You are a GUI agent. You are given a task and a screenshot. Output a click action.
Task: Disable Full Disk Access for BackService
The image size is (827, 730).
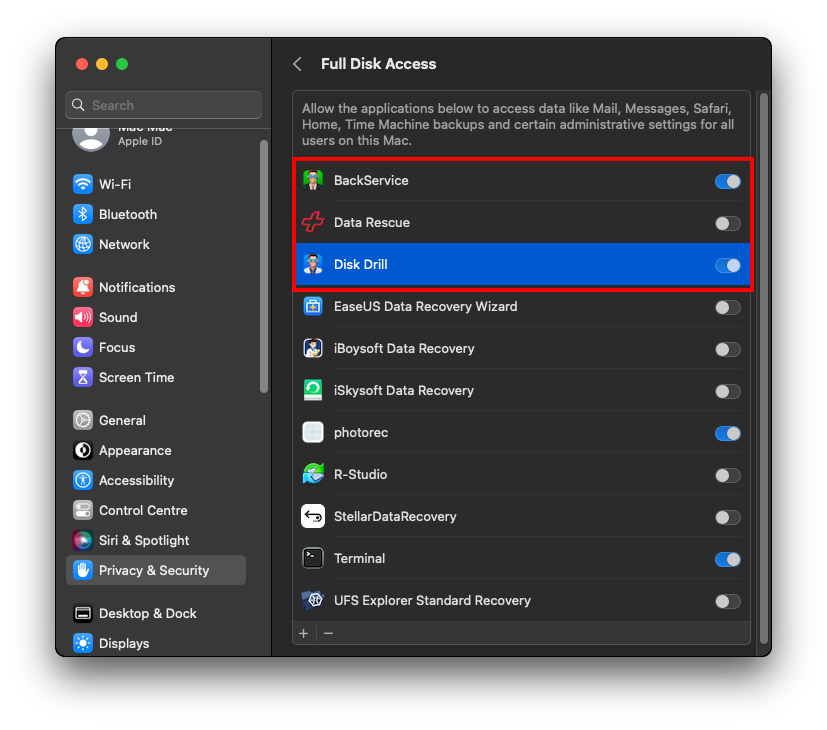pos(728,181)
